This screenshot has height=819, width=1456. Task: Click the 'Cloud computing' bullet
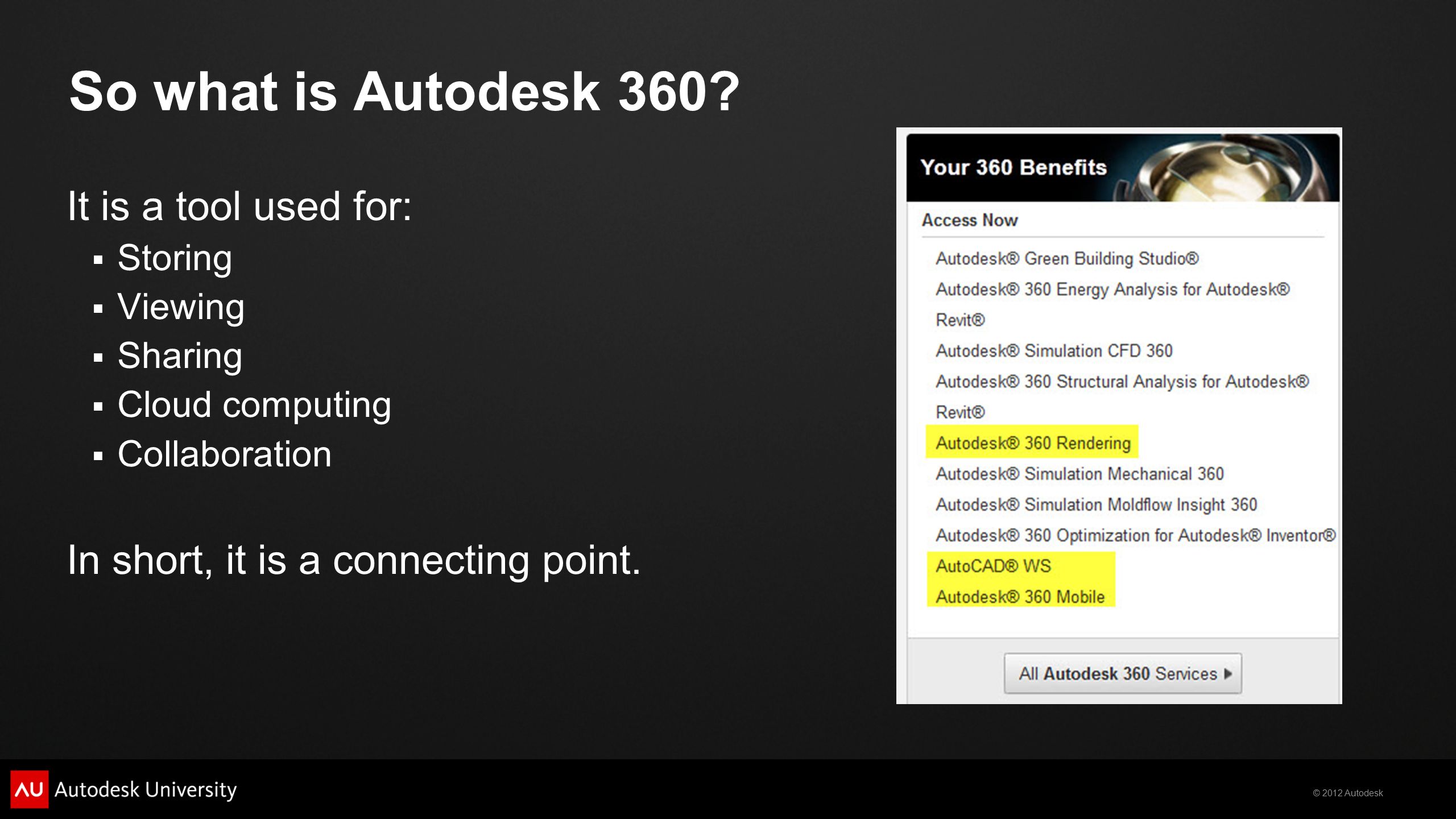(254, 405)
